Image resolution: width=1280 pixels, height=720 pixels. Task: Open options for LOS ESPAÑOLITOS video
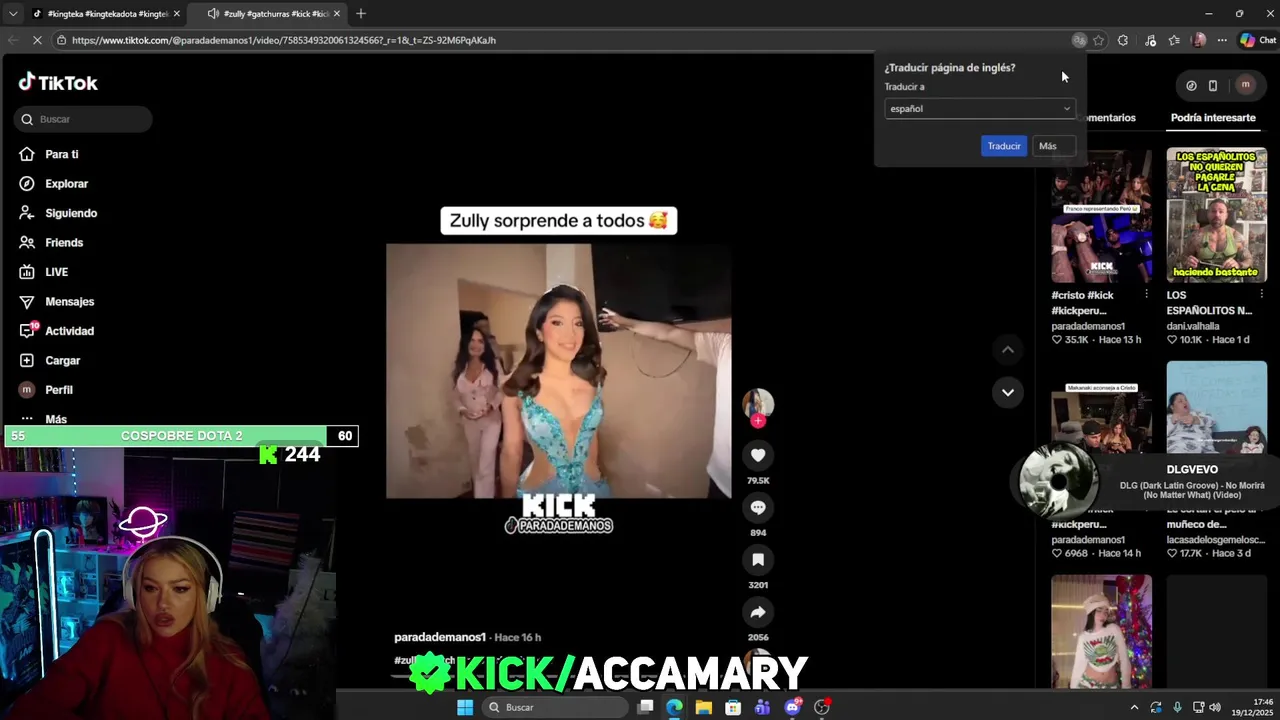point(1261,295)
